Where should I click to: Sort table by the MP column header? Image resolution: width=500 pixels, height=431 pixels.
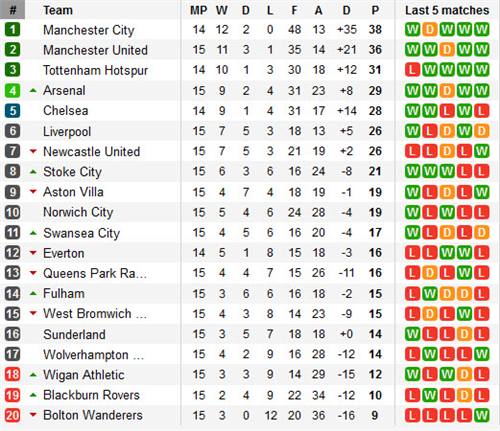coord(199,10)
